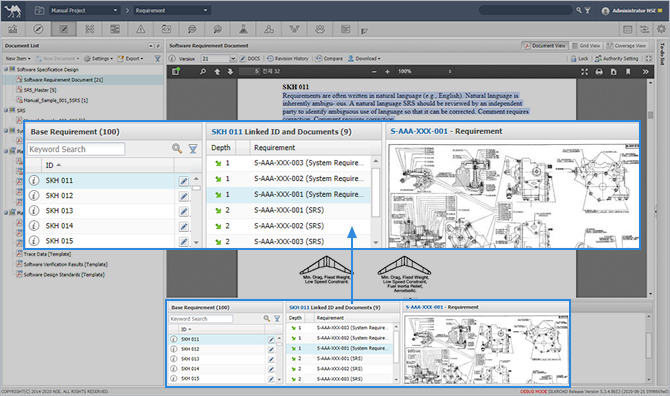
Task: Click Keyword Search field in enlarged panel
Action: tap(76, 149)
